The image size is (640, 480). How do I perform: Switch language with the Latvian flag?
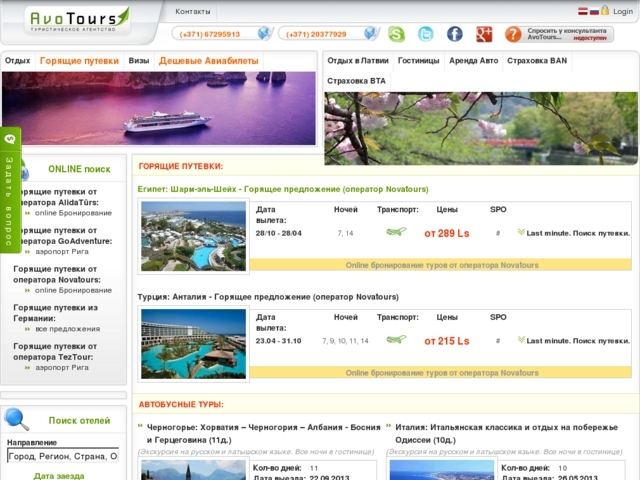(x=582, y=10)
